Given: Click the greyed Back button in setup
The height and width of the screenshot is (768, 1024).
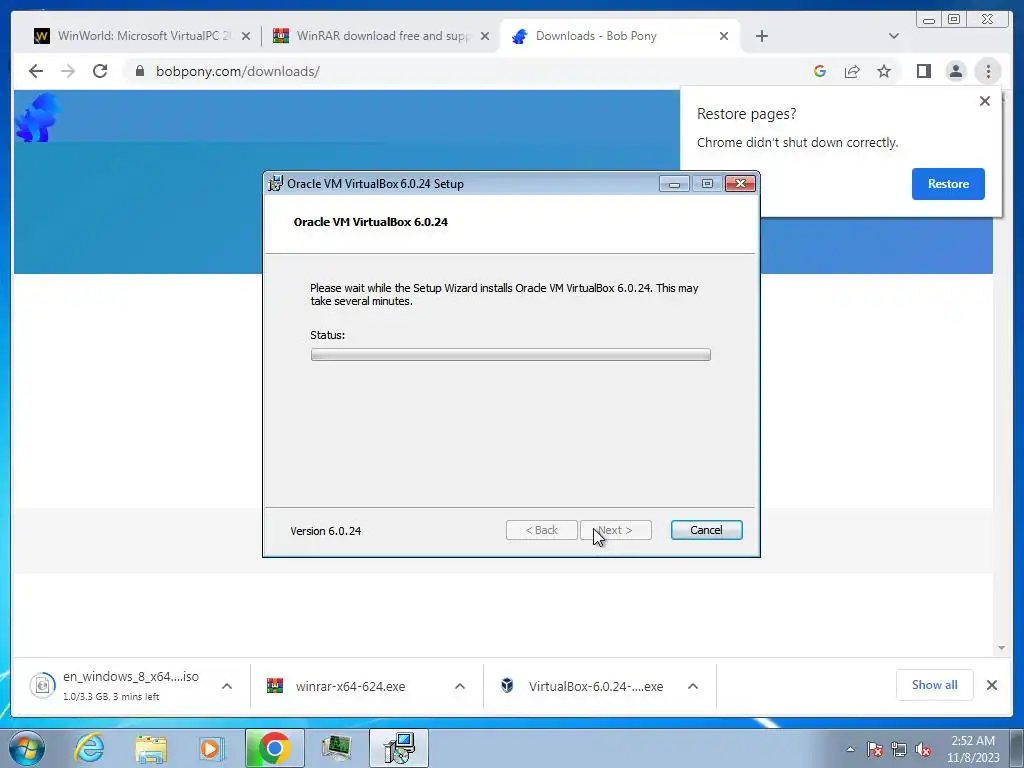Looking at the screenshot, I should (541, 530).
